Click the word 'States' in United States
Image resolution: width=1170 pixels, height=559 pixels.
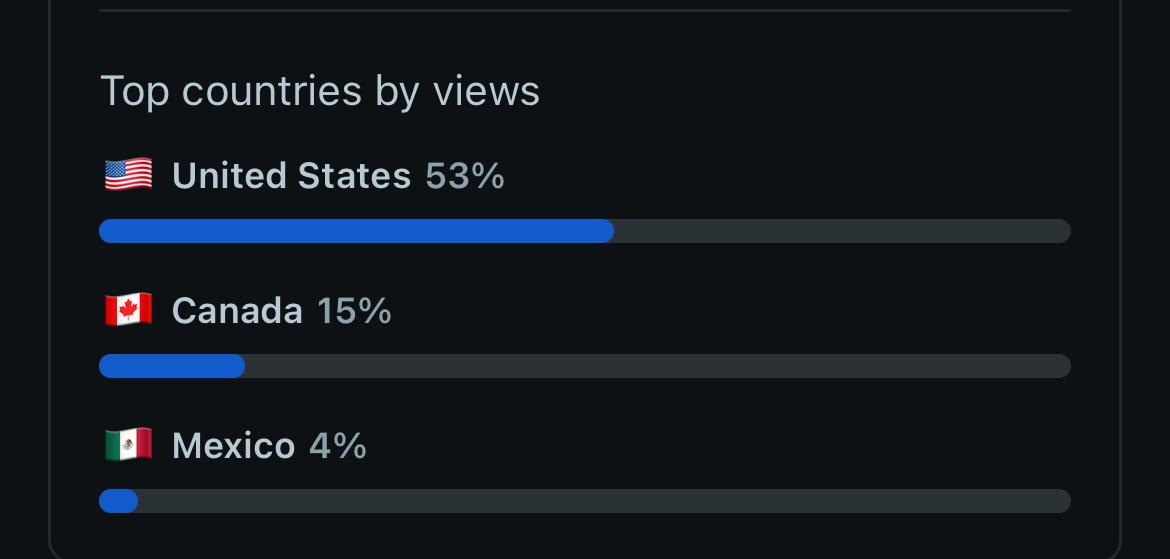pyautogui.click(x=354, y=176)
